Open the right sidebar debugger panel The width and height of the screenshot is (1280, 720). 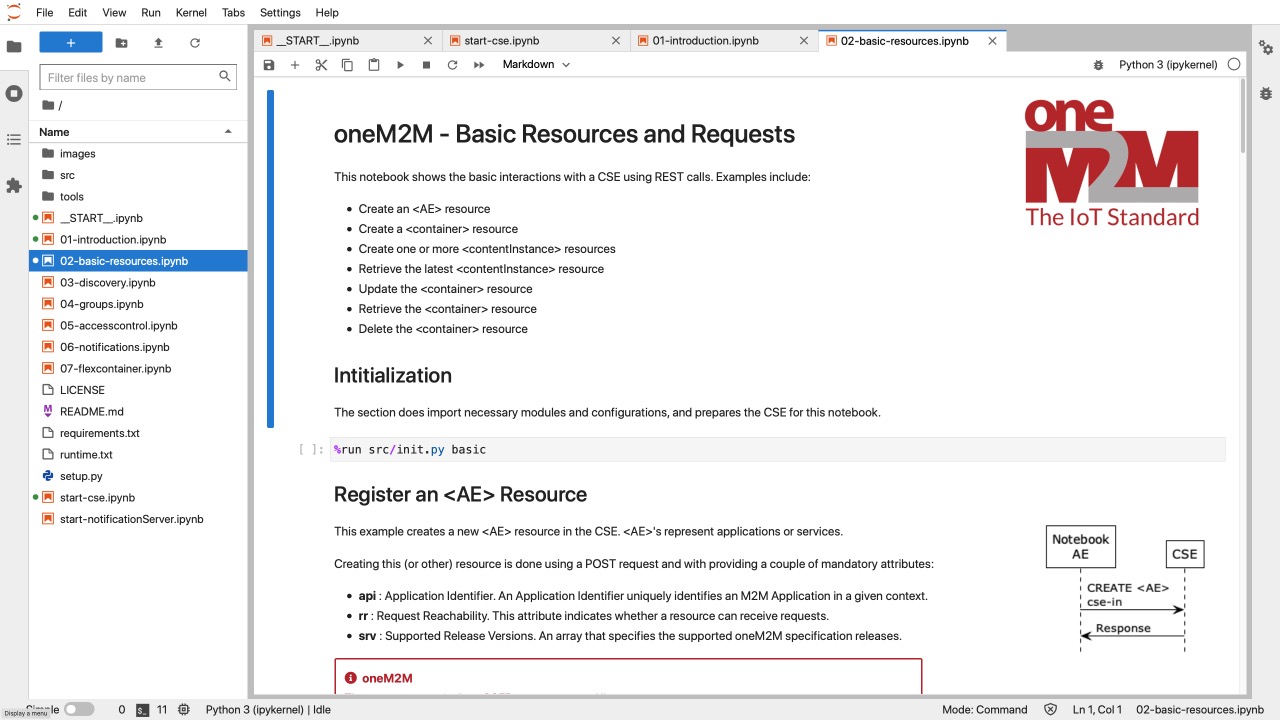click(x=1266, y=93)
